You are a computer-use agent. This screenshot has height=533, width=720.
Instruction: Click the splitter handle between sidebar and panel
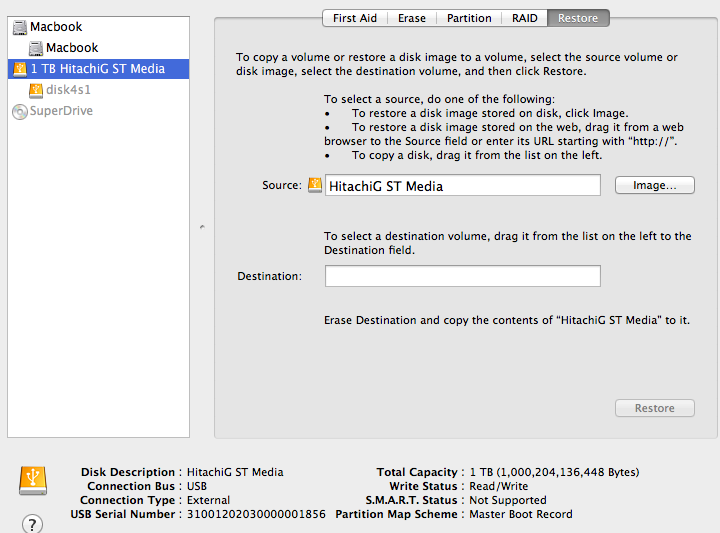tap(202, 227)
